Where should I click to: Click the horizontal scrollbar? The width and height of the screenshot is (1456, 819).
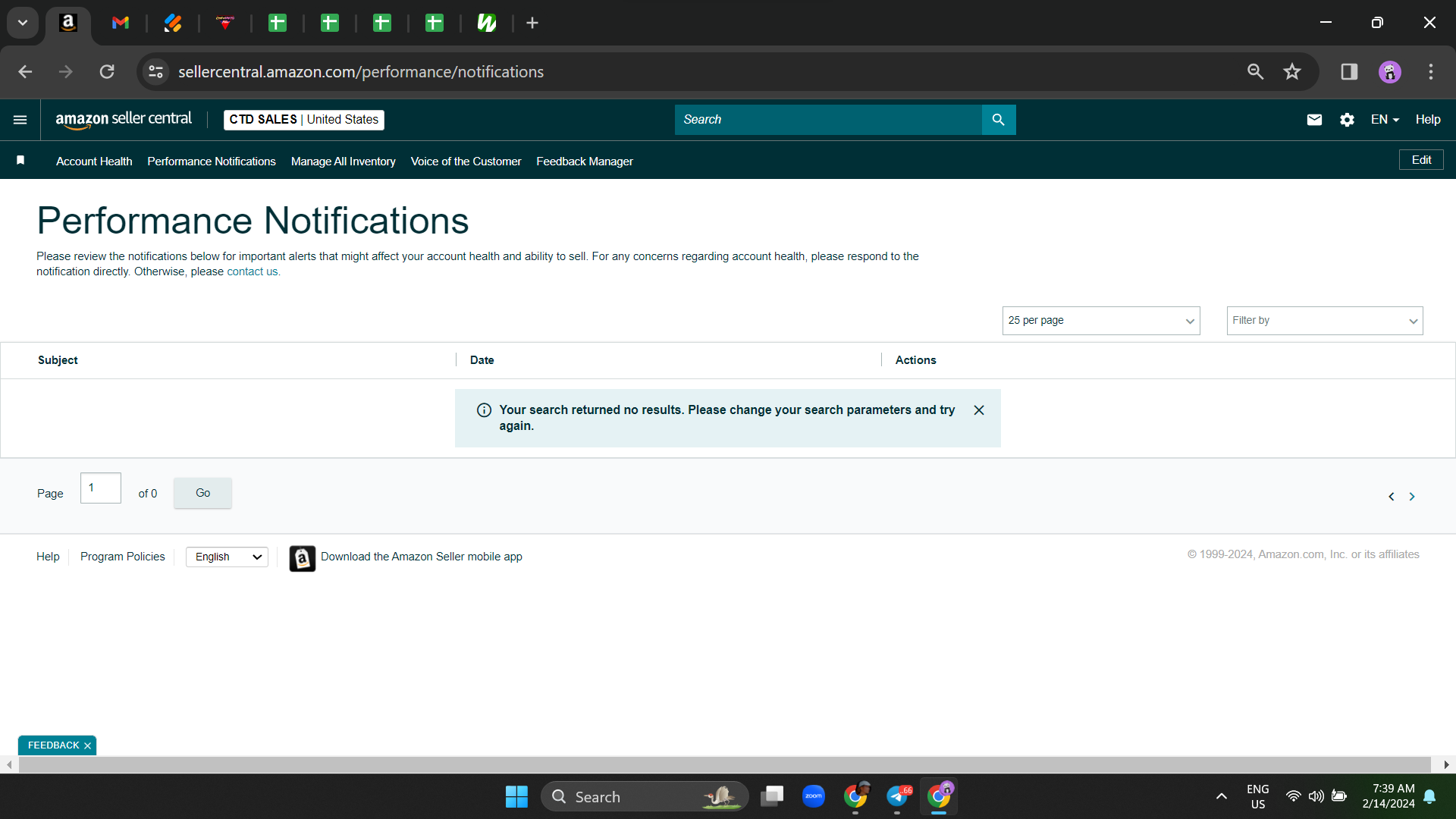pyautogui.click(x=724, y=765)
